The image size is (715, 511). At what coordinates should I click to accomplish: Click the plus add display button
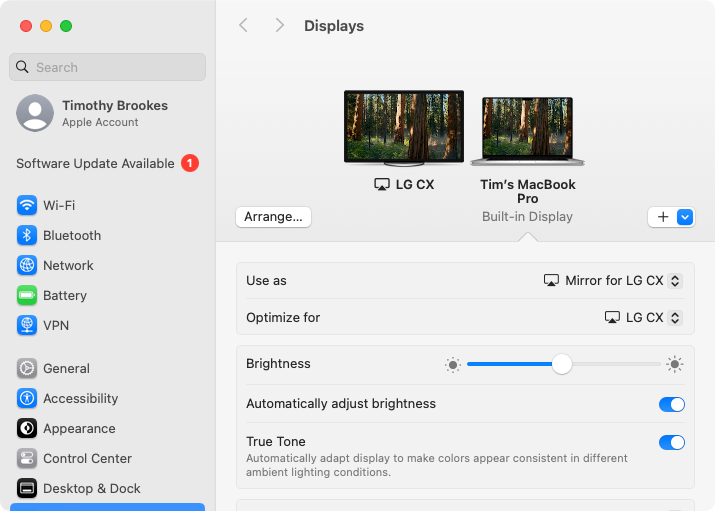[663, 217]
